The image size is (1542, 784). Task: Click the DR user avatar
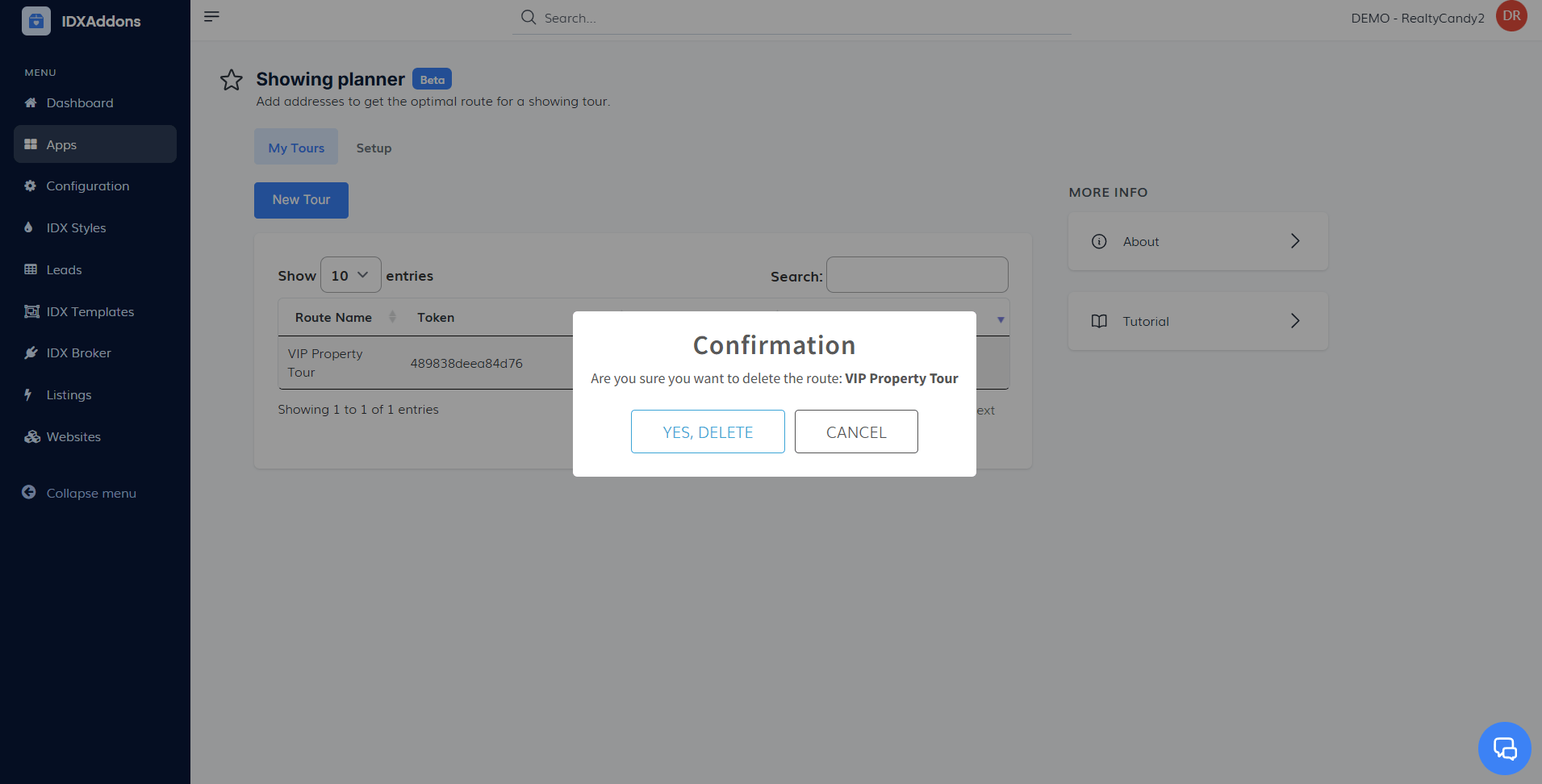(1511, 16)
